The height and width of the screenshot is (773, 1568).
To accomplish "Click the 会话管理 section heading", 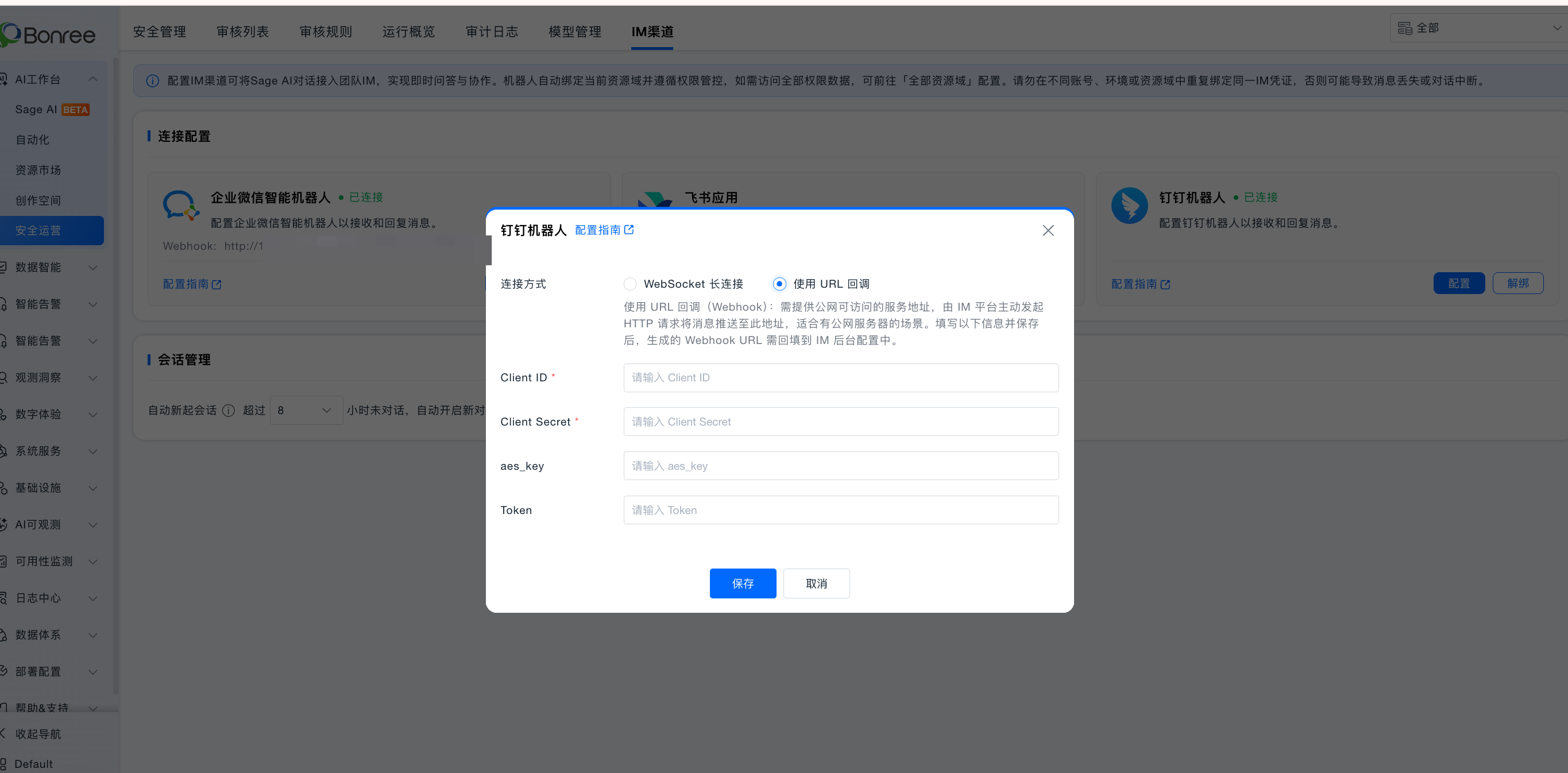I will [x=184, y=360].
